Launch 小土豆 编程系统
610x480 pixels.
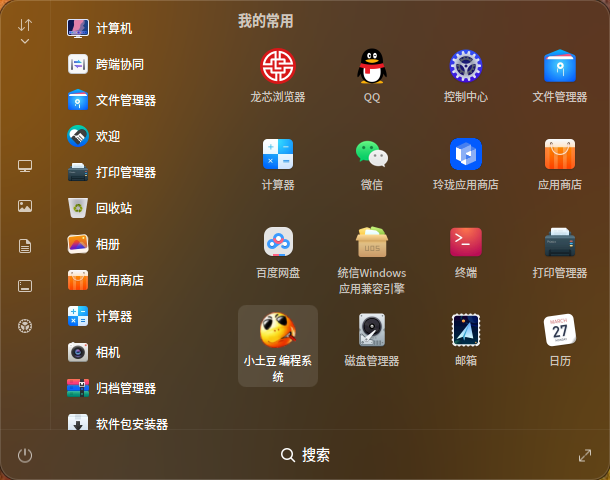click(278, 346)
